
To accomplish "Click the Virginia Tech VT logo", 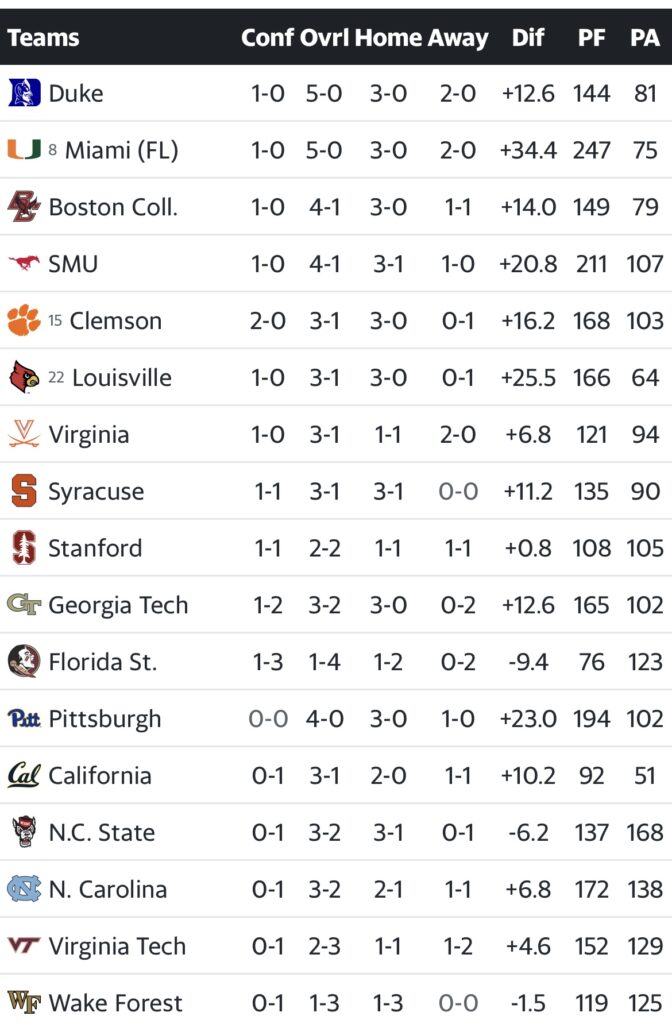I will click(x=24, y=946).
